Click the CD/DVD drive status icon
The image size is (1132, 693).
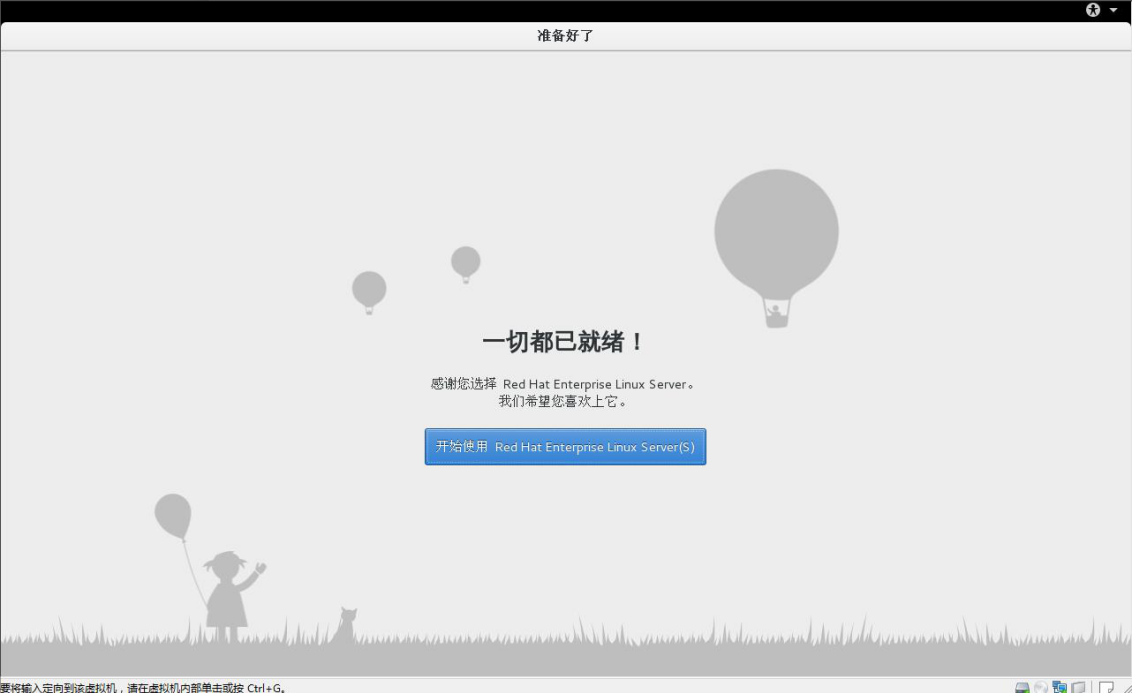tap(1040, 687)
